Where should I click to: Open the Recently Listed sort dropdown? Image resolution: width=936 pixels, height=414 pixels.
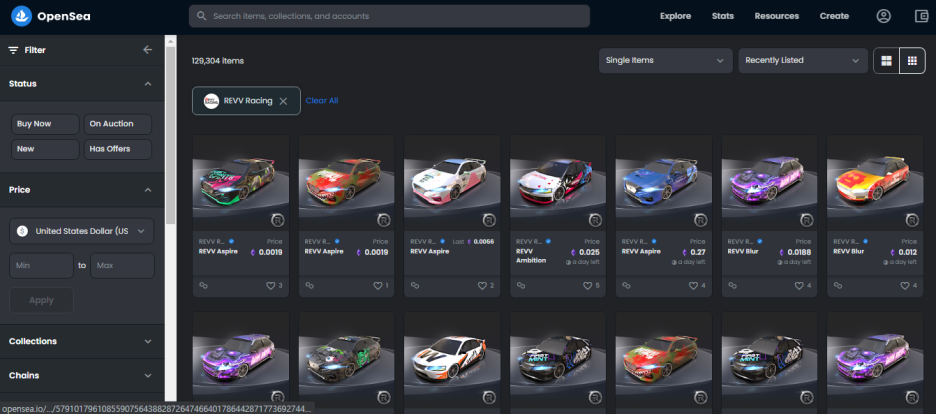click(x=803, y=60)
